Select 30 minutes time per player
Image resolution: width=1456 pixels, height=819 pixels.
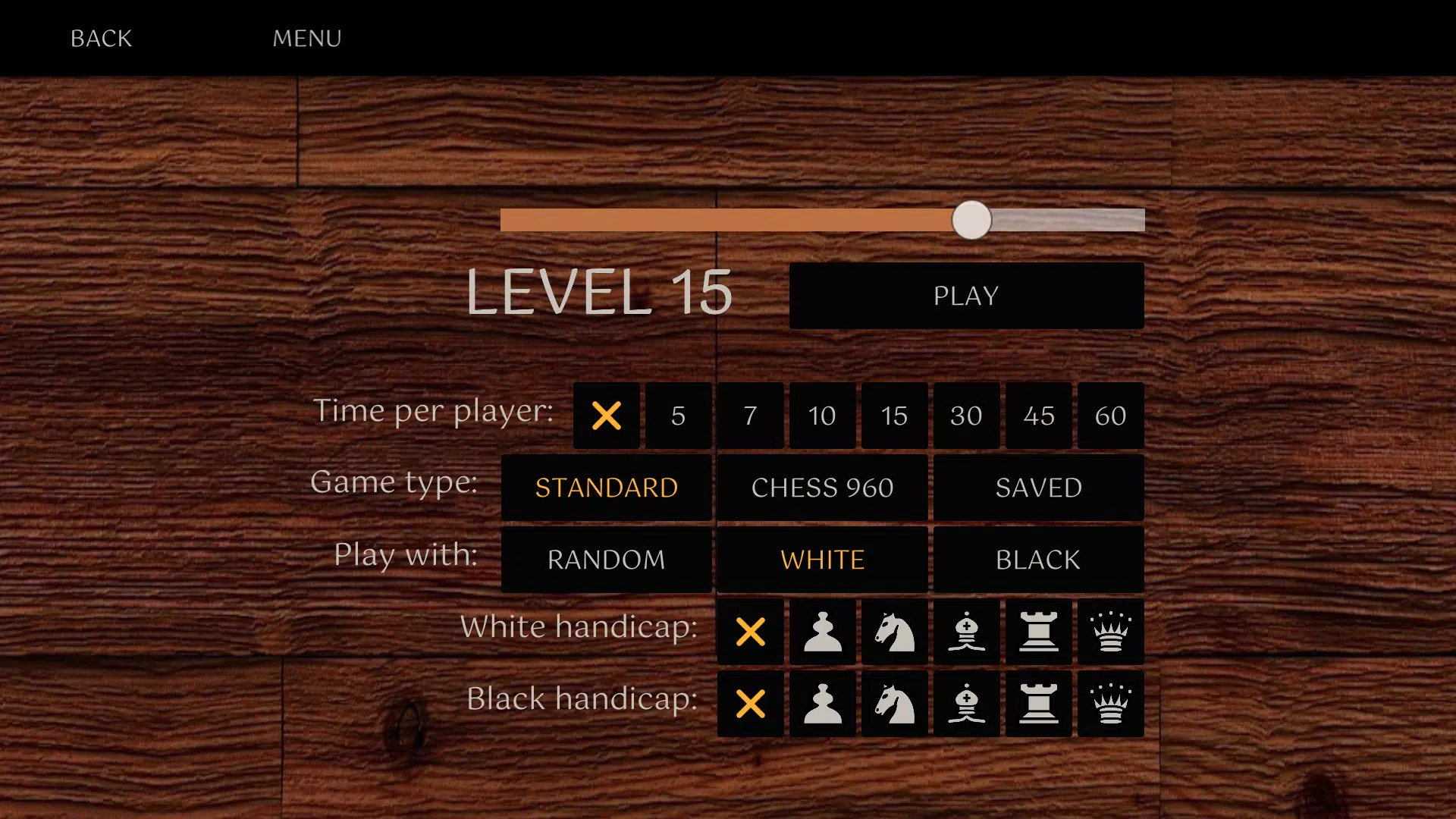(x=967, y=415)
